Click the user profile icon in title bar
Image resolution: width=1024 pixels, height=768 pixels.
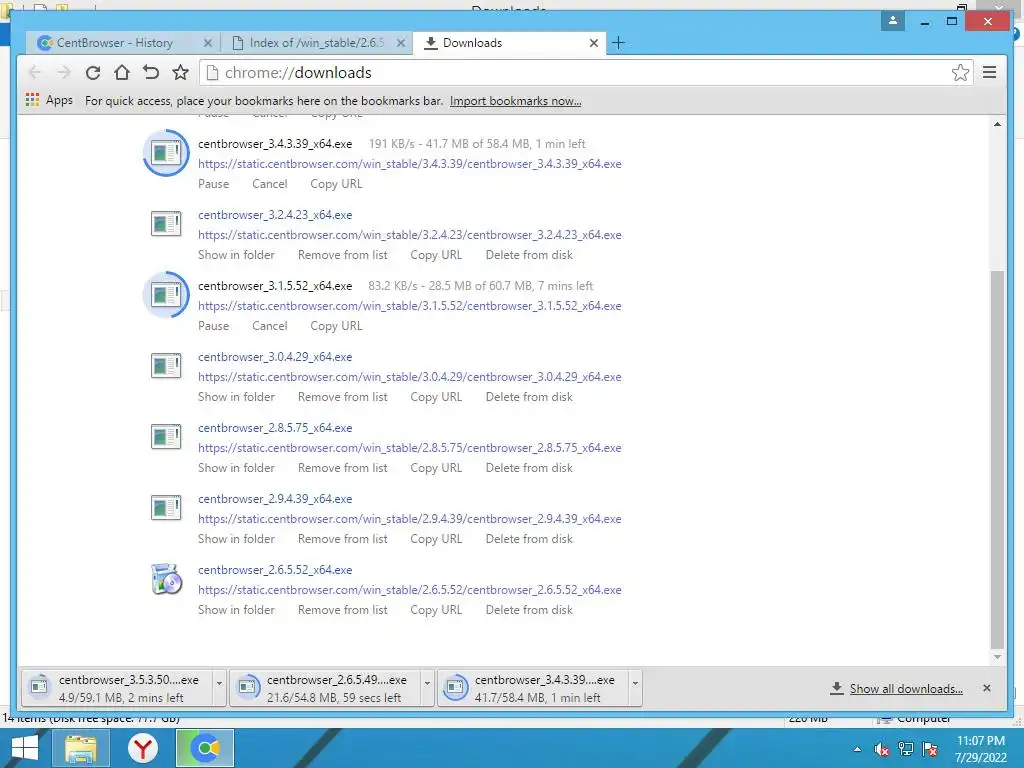point(893,21)
